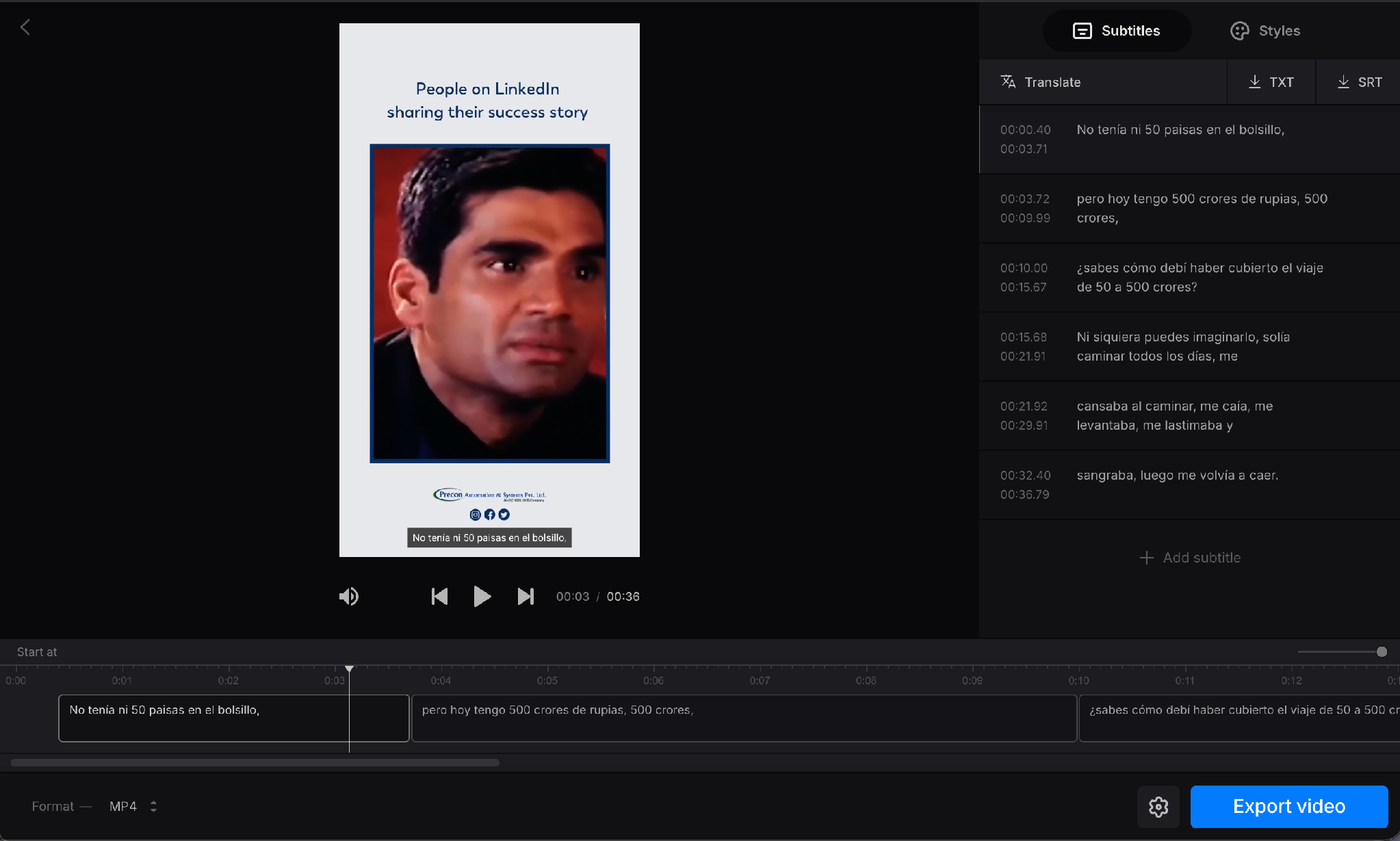Click the 0:10 mark on timeline ruler
Image resolution: width=1400 pixels, height=841 pixels.
[1079, 680]
